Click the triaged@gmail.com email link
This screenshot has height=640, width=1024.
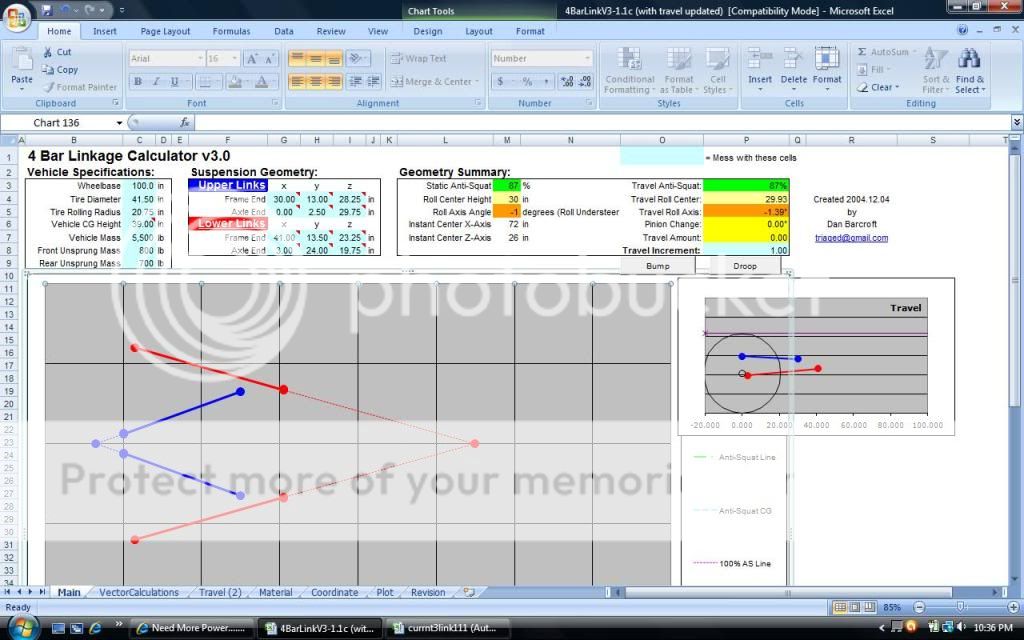point(836,238)
